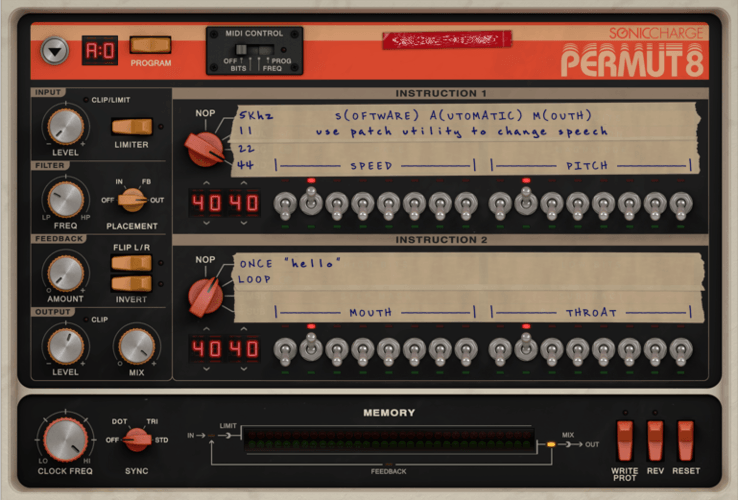Select 44 on Instruction 1 tape label
Viewport: 738px width, 500px height.
(x=246, y=165)
